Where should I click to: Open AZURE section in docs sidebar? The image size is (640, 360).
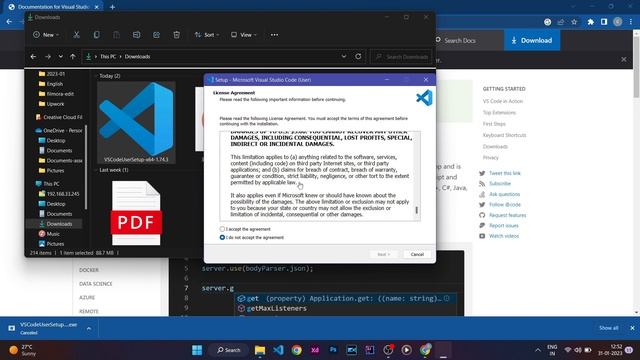(x=87, y=298)
